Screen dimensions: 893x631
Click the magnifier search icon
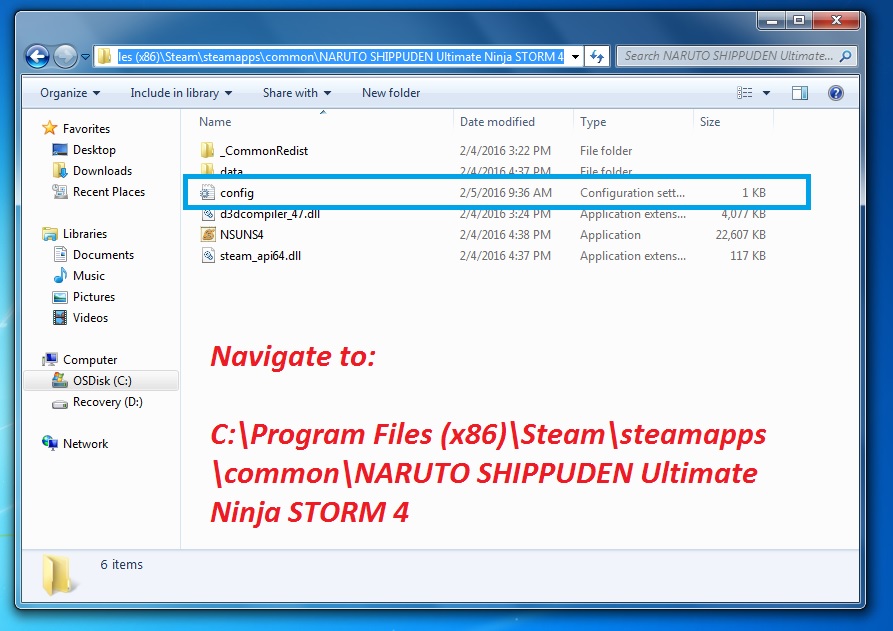(x=846, y=56)
